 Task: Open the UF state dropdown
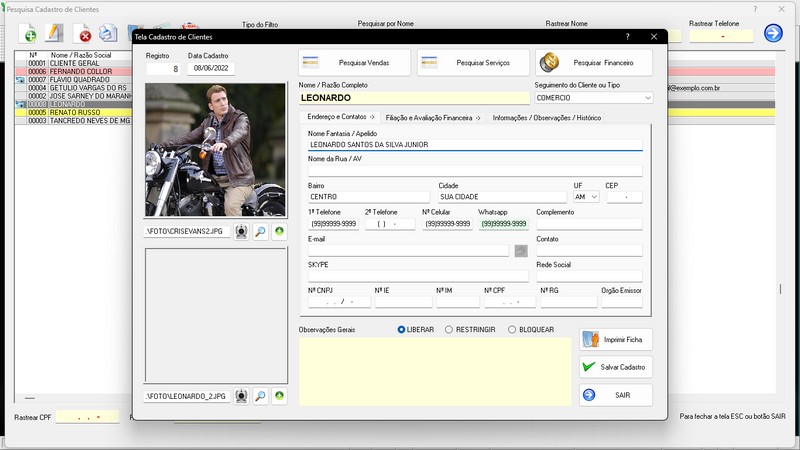[594, 197]
